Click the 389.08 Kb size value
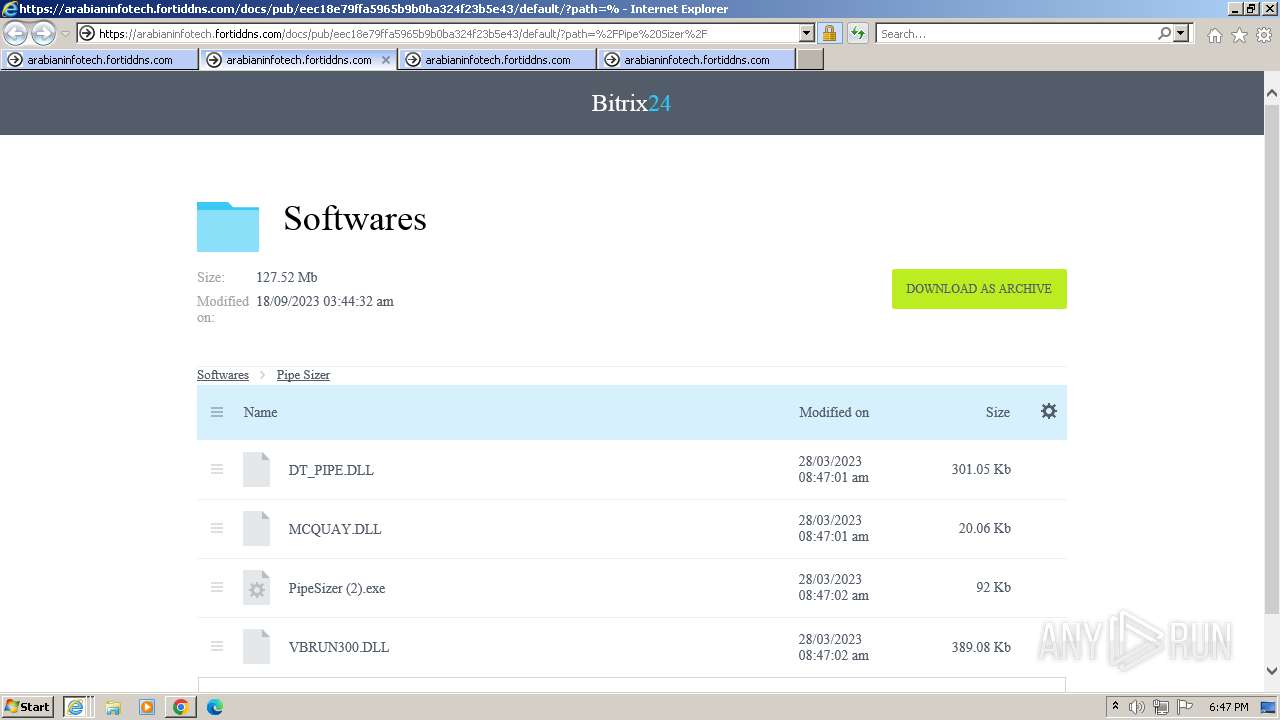 click(981, 647)
